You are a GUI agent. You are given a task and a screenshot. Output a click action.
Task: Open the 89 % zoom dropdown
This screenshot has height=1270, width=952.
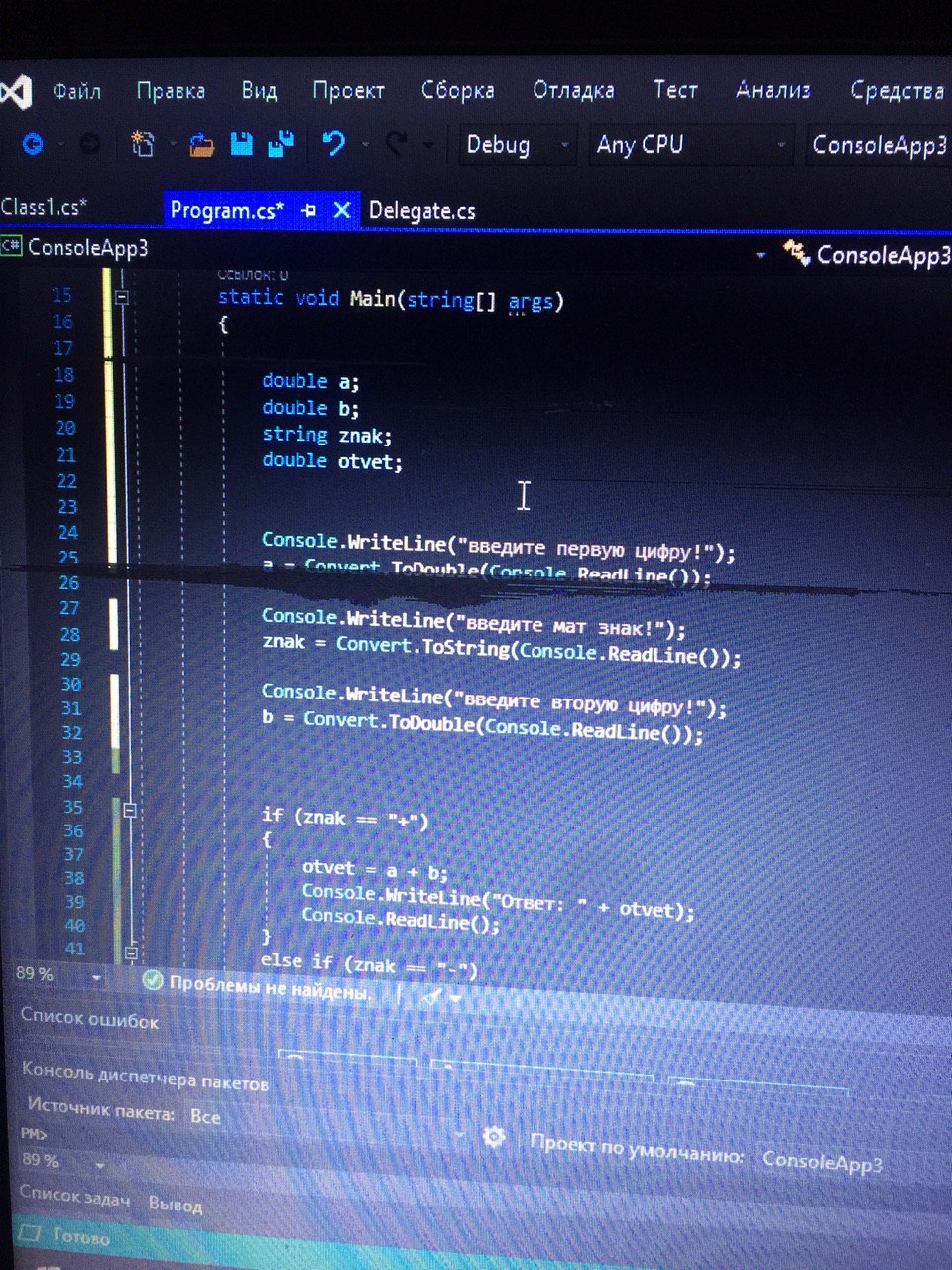click(x=59, y=975)
